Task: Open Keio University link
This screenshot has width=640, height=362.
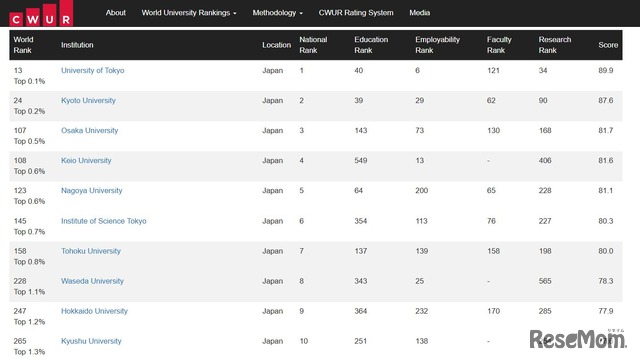Action: click(x=86, y=160)
